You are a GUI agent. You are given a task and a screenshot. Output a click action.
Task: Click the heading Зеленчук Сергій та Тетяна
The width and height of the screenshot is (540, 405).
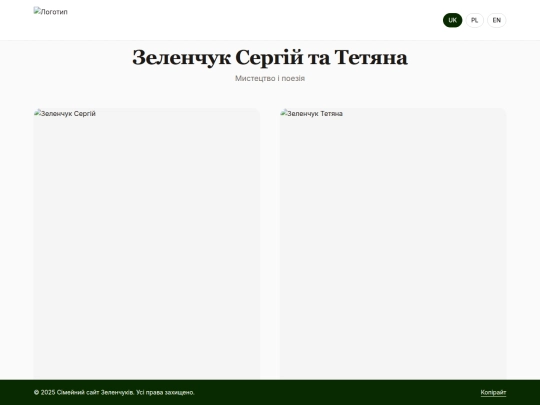(270, 57)
